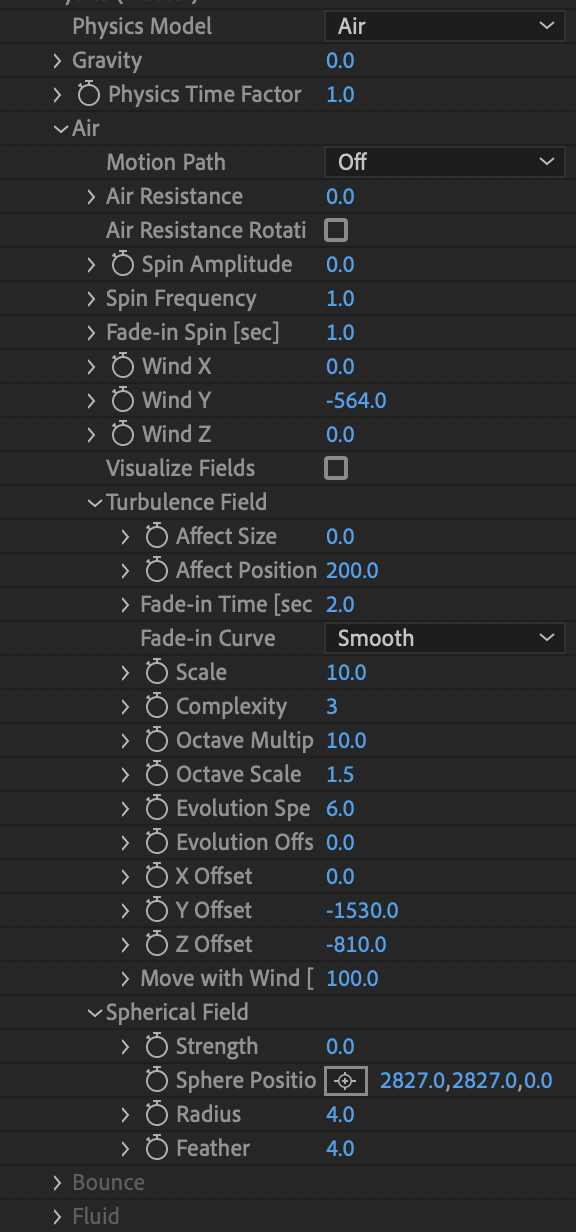The image size is (576, 1232).
Task: Click the stopwatch for Physics Time Factor
Action: [x=88, y=94]
